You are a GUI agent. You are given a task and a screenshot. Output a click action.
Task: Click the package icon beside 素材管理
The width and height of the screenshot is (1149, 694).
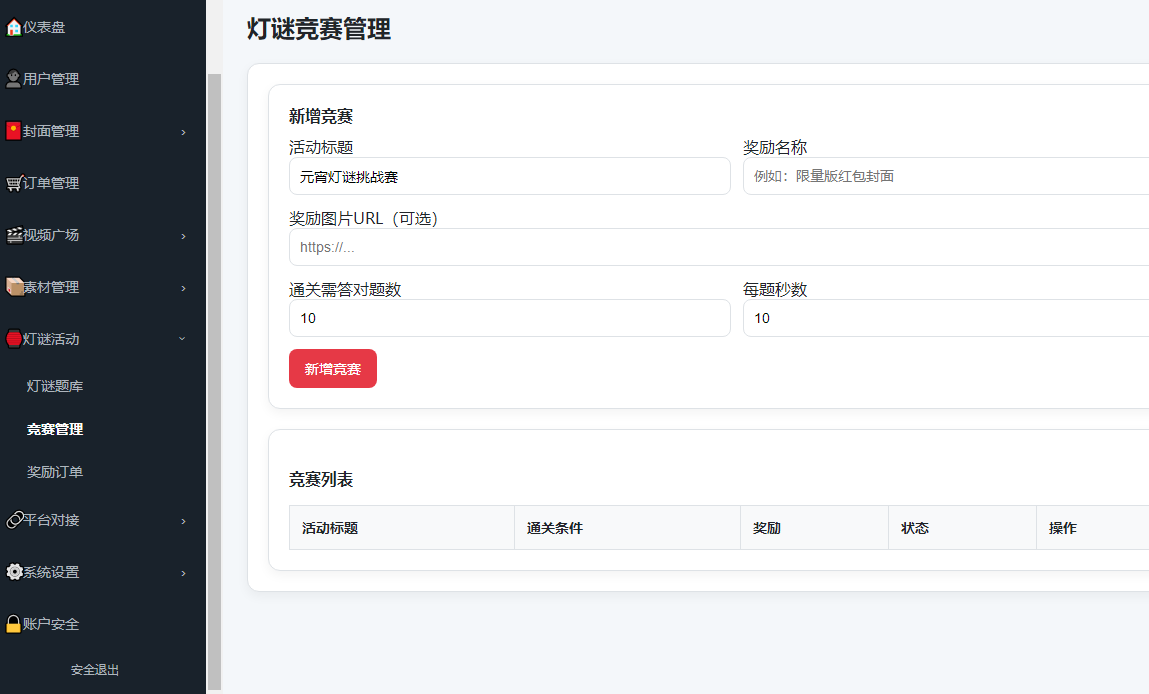pos(14,287)
